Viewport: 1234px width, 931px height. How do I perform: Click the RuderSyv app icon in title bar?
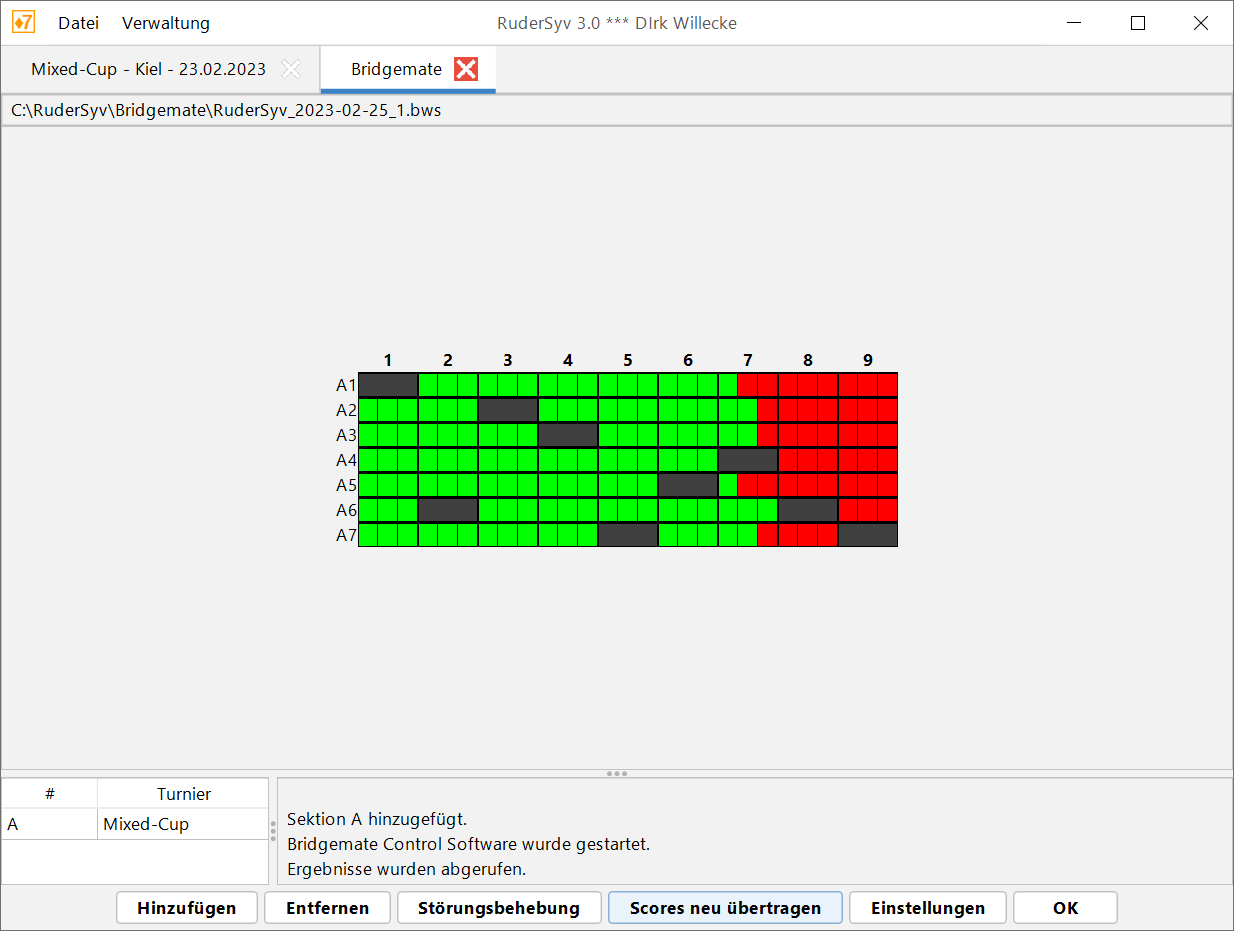22,23
